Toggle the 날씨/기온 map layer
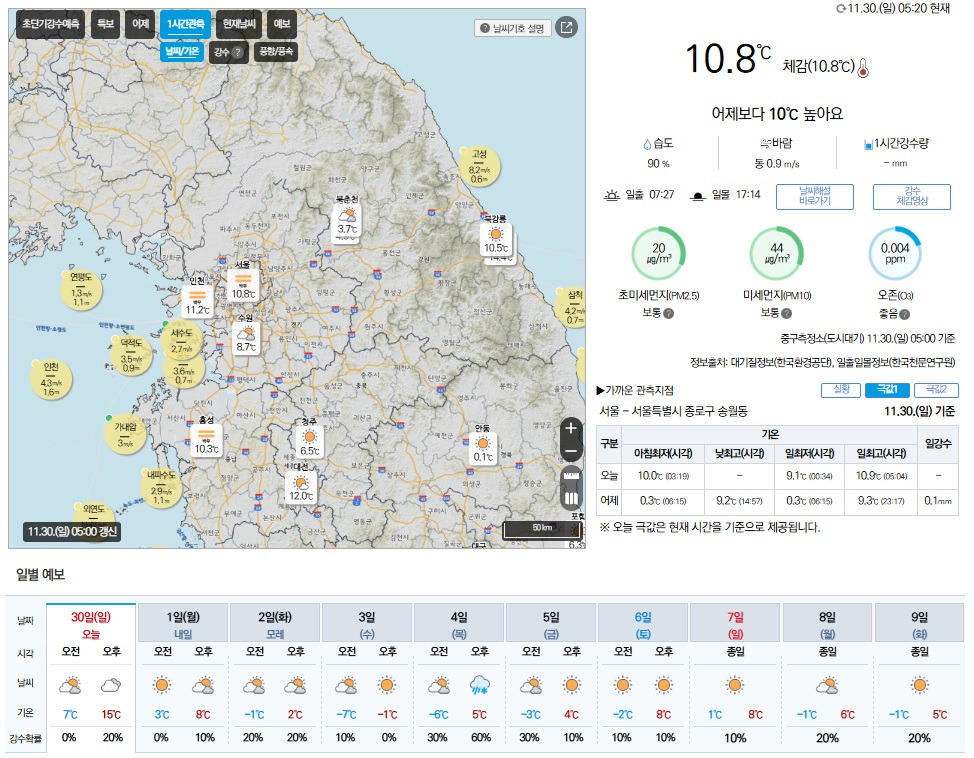This screenshot has width=974, height=758. [x=182, y=52]
